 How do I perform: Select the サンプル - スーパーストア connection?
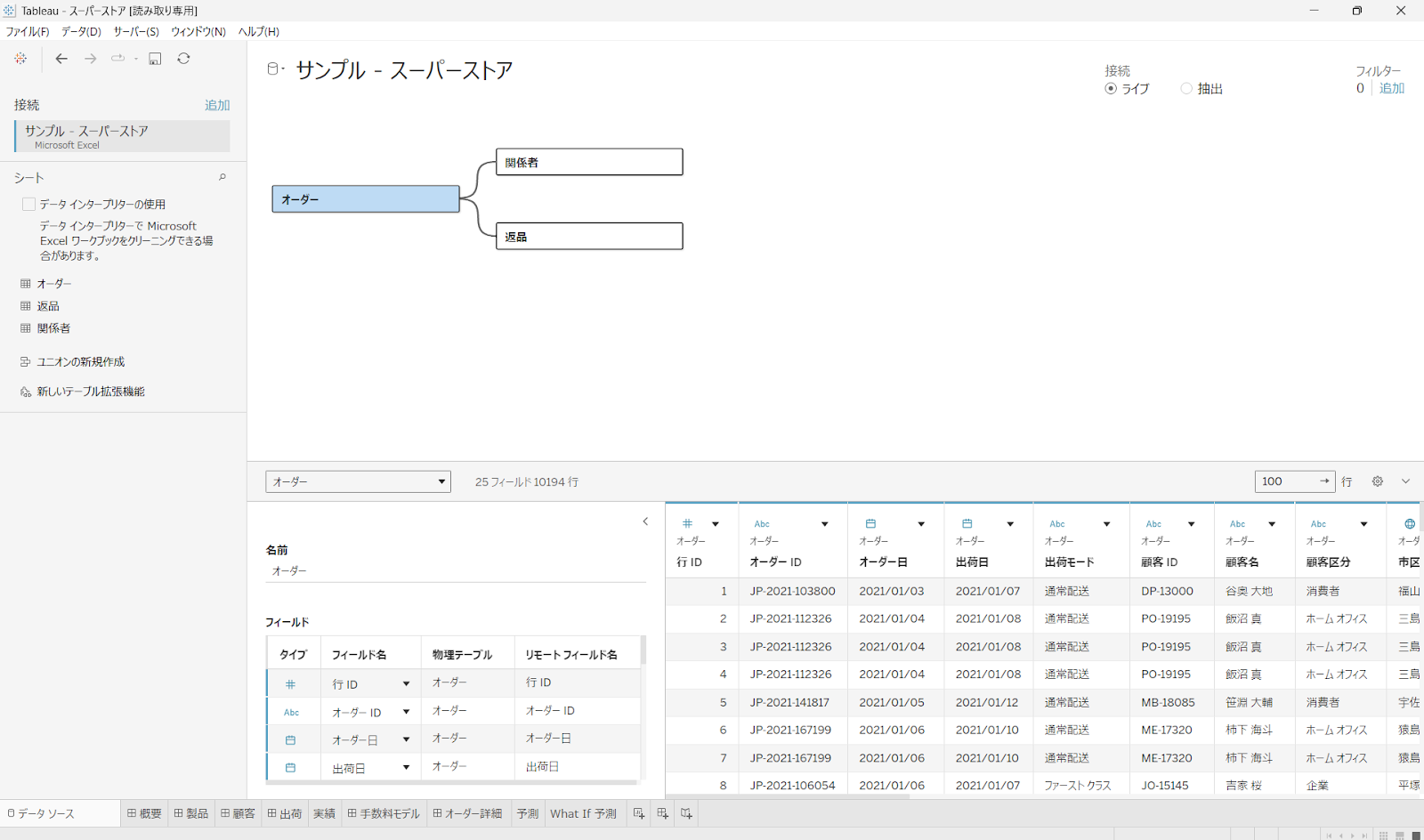[123, 136]
